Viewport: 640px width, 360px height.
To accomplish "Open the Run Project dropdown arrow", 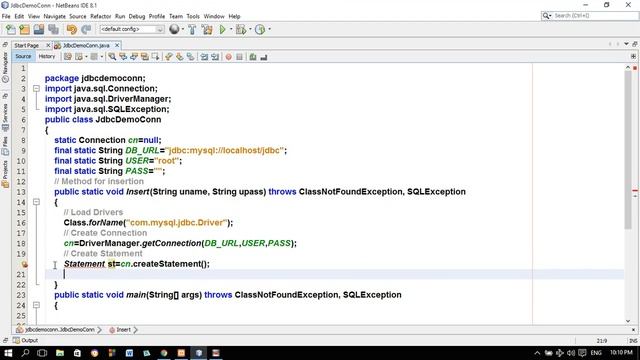I will point(231,29).
